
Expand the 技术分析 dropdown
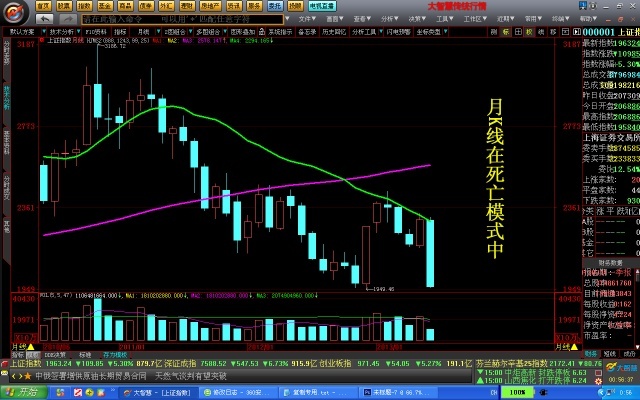point(79,31)
